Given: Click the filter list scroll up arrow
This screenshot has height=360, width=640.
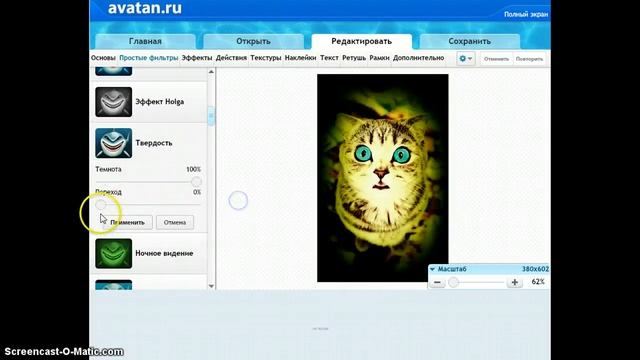Looking at the screenshot, I should [x=211, y=72].
